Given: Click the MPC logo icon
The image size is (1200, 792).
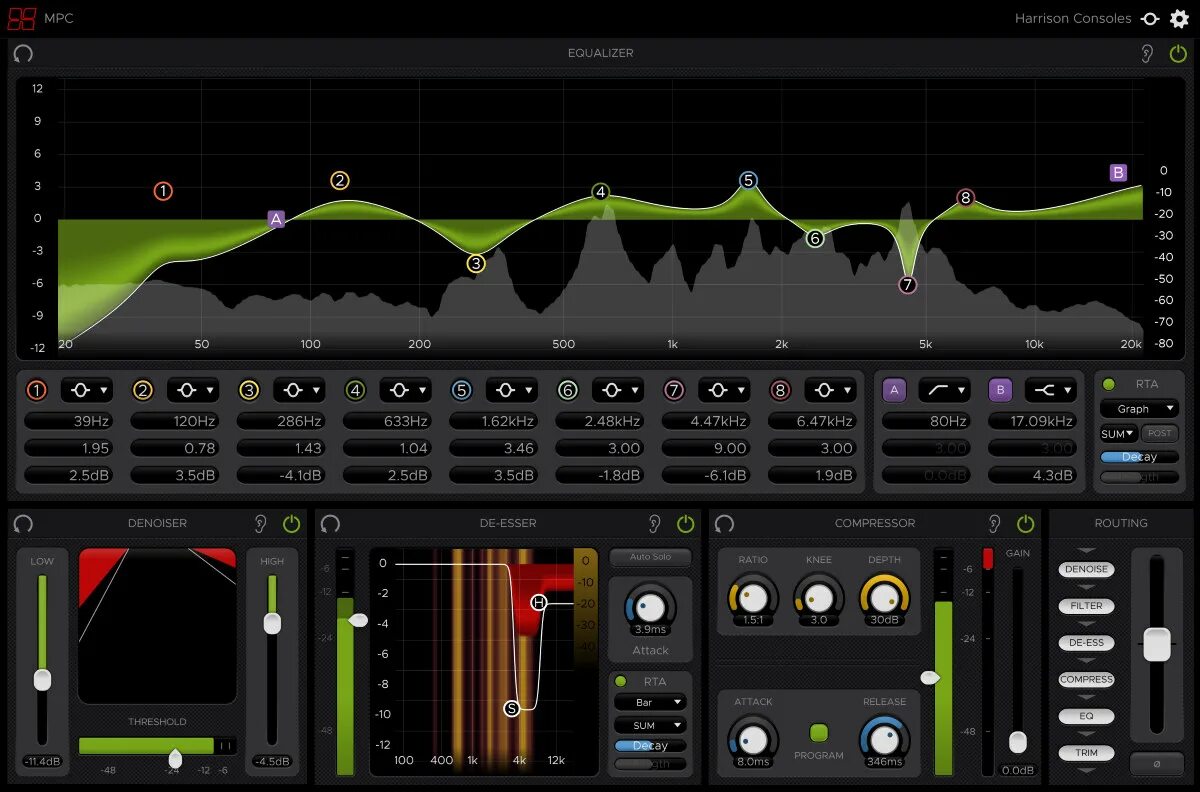Looking at the screenshot, I should (x=21, y=18).
